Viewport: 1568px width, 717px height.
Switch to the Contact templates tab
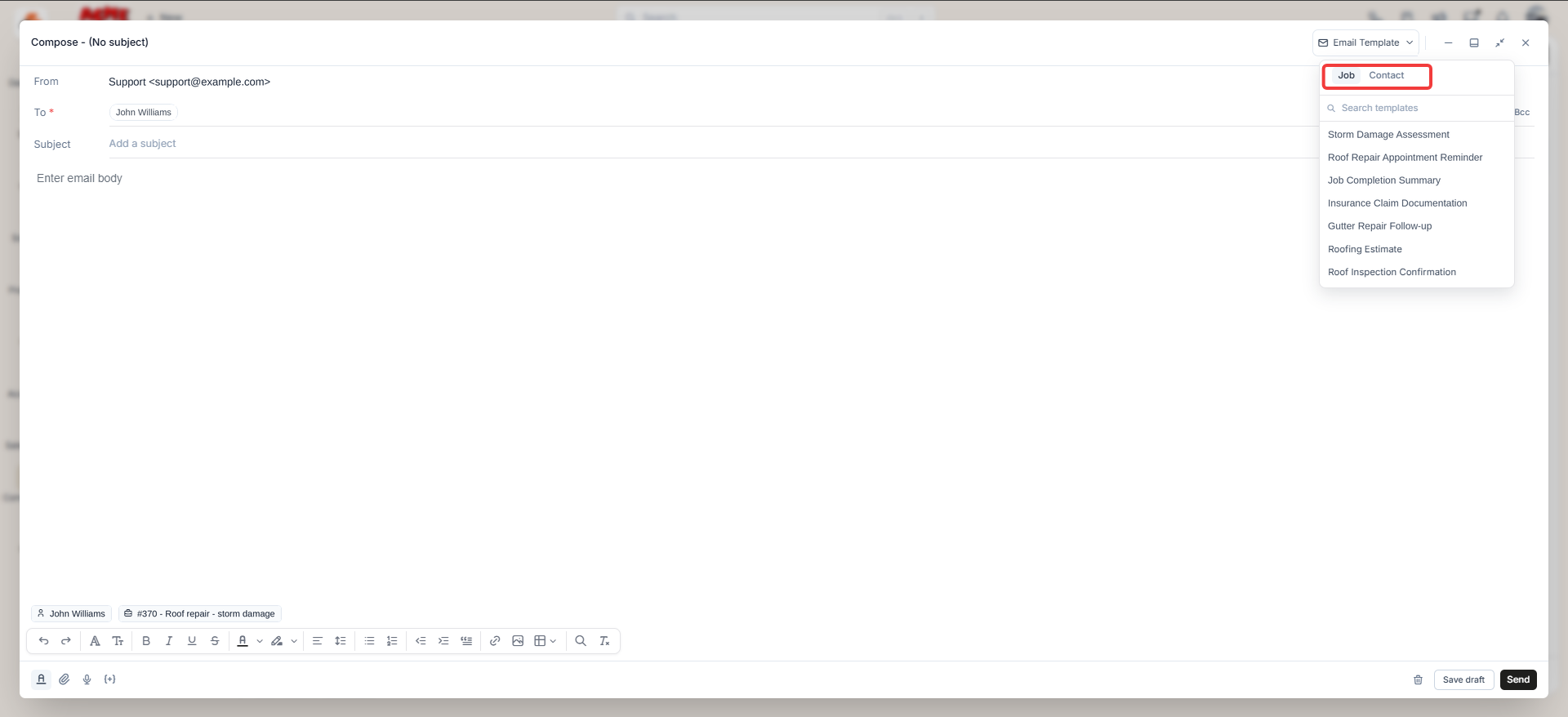click(x=1387, y=75)
